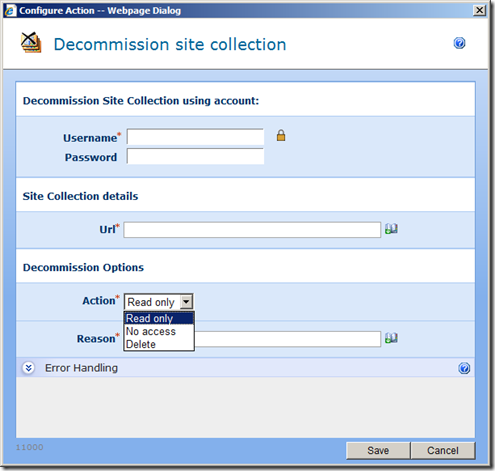Click the help icon beside the dialog title
This screenshot has height=471, width=495.
click(459, 43)
